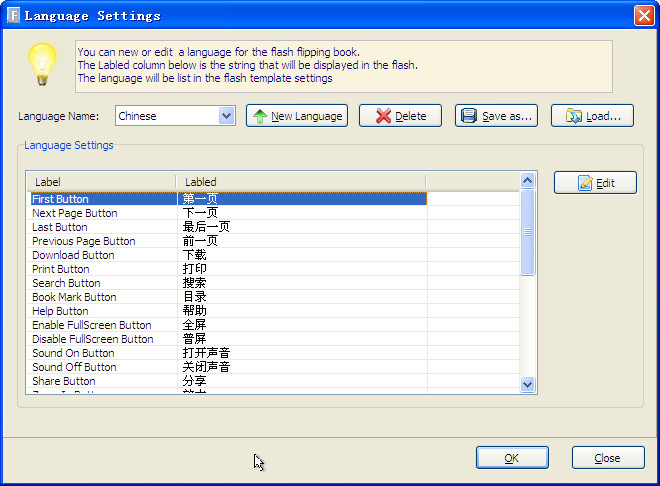
Task: Click the folder Load icon
Action: pyautogui.click(x=574, y=116)
